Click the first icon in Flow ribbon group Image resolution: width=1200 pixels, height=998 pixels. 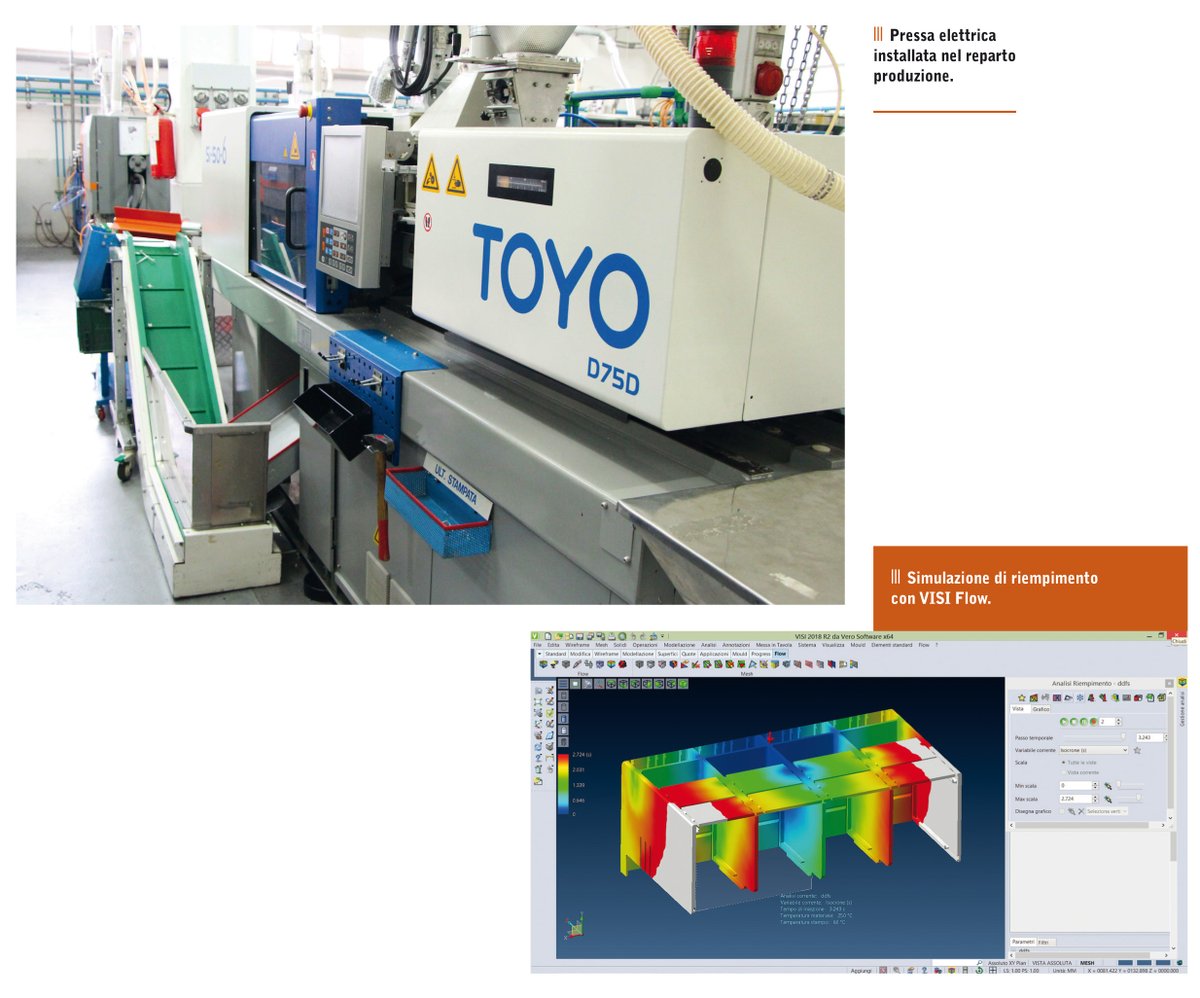point(543,664)
